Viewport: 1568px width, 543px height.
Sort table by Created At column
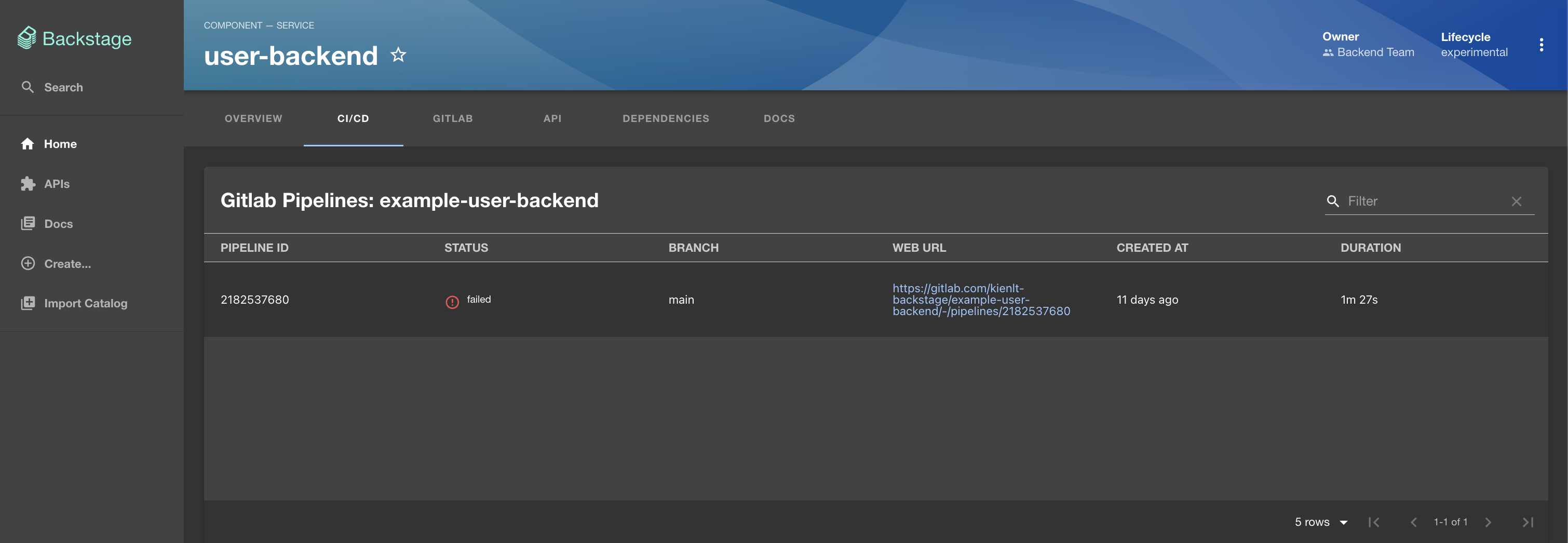tap(1152, 248)
